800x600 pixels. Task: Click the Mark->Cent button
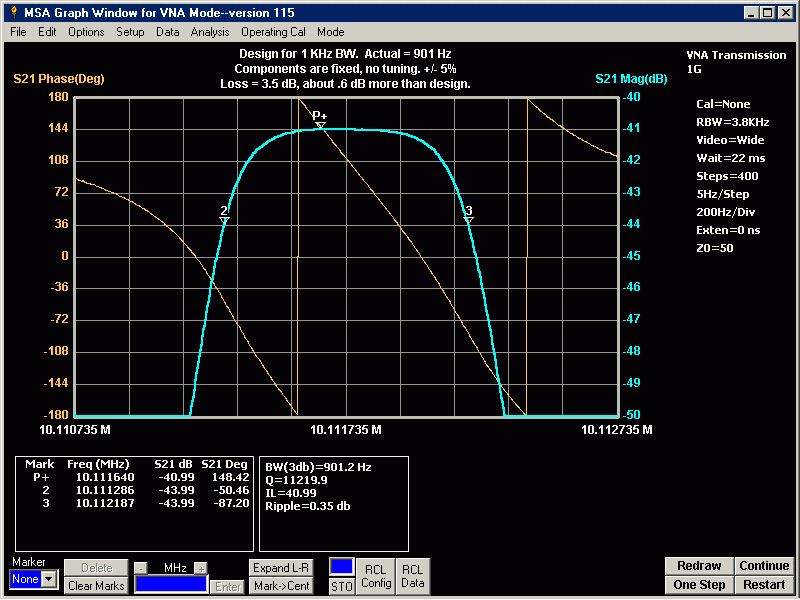281,586
